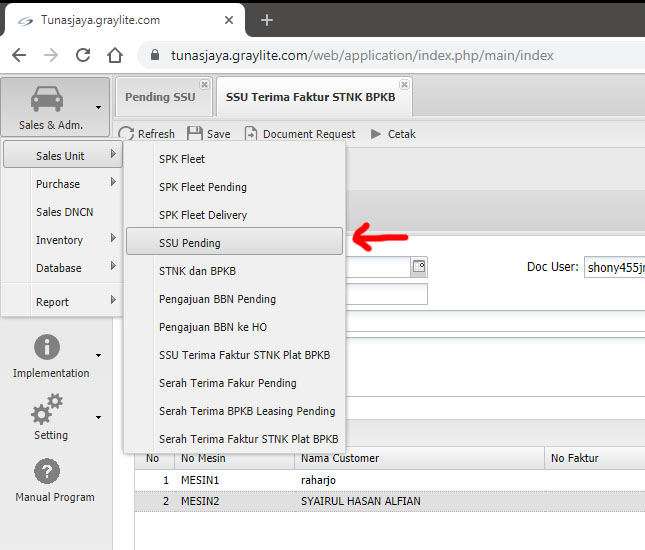Viewport: 645px width, 550px height.
Task: Click the Save floppy disk icon
Action: pyautogui.click(x=195, y=134)
